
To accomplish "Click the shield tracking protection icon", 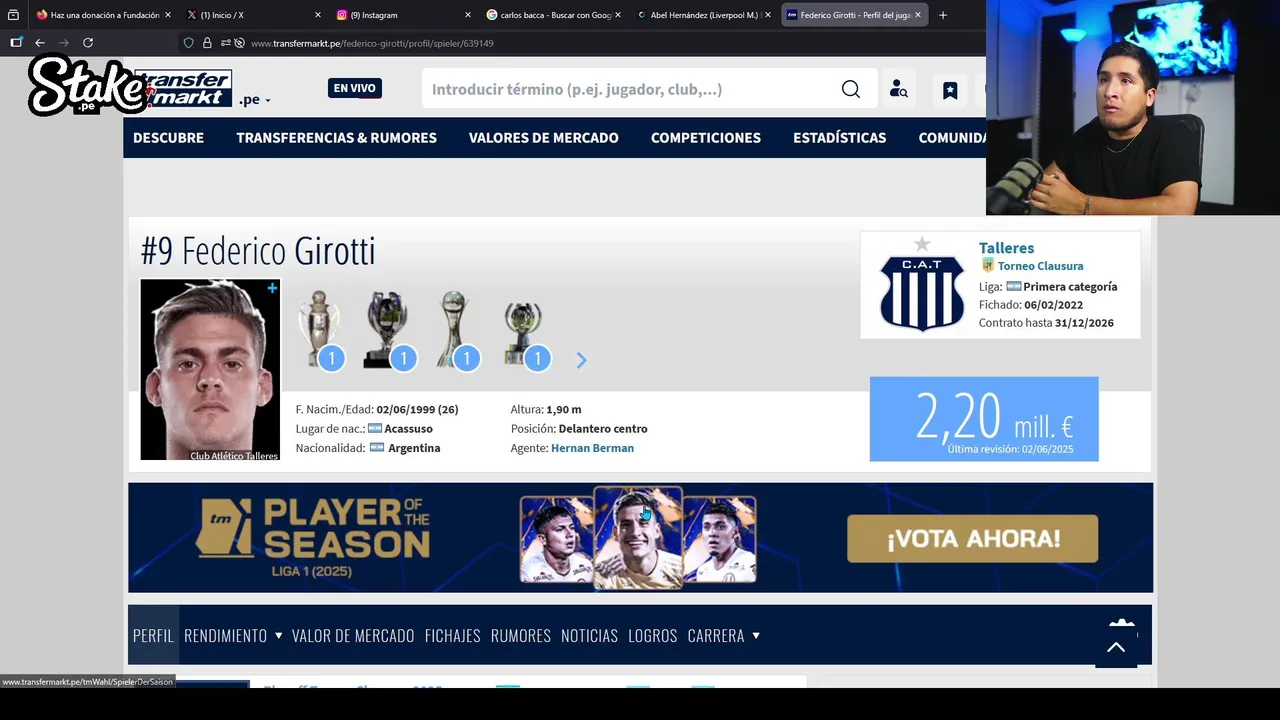I will [188, 43].
